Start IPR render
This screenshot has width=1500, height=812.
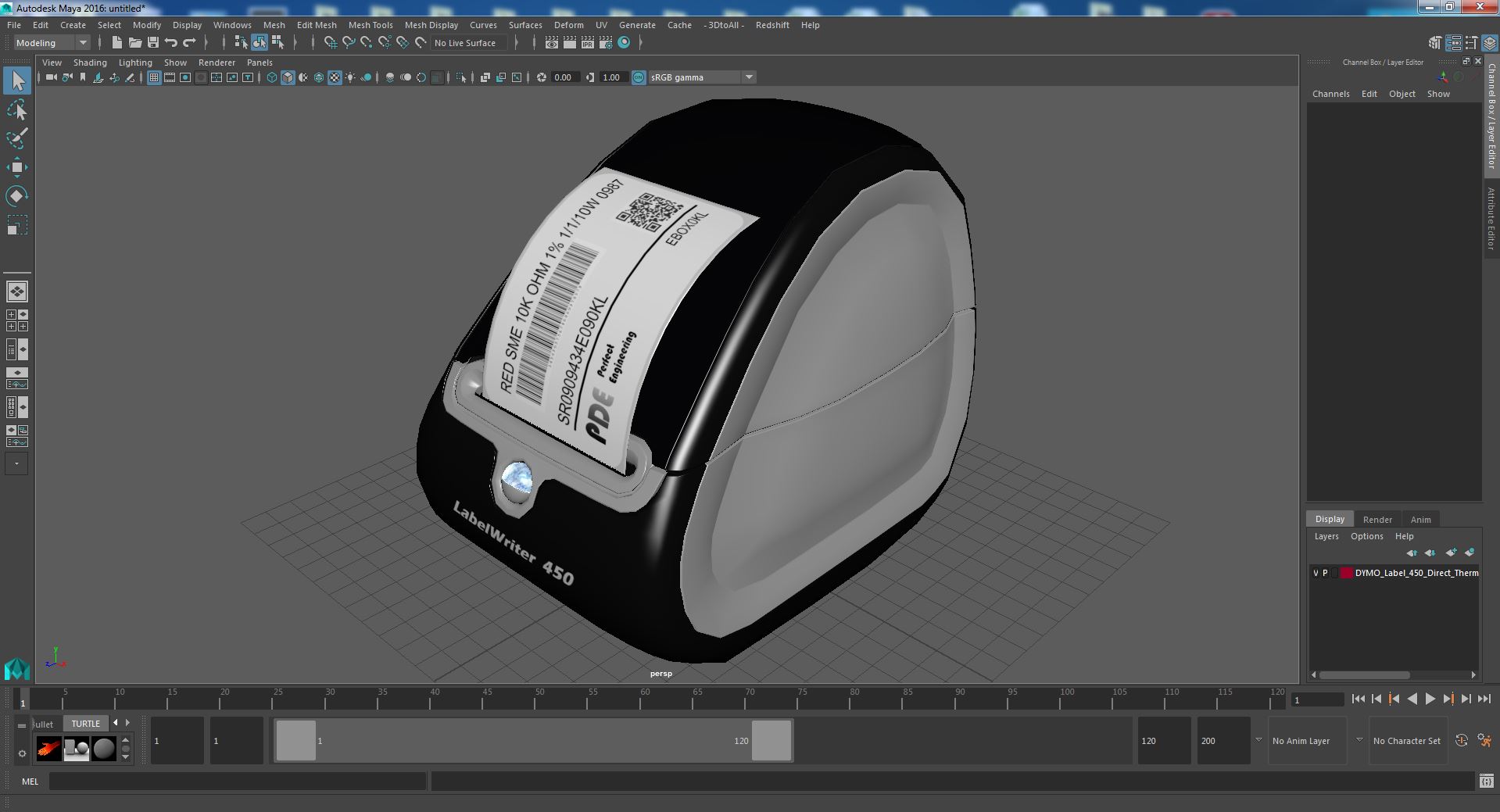[x=588, y=43]
